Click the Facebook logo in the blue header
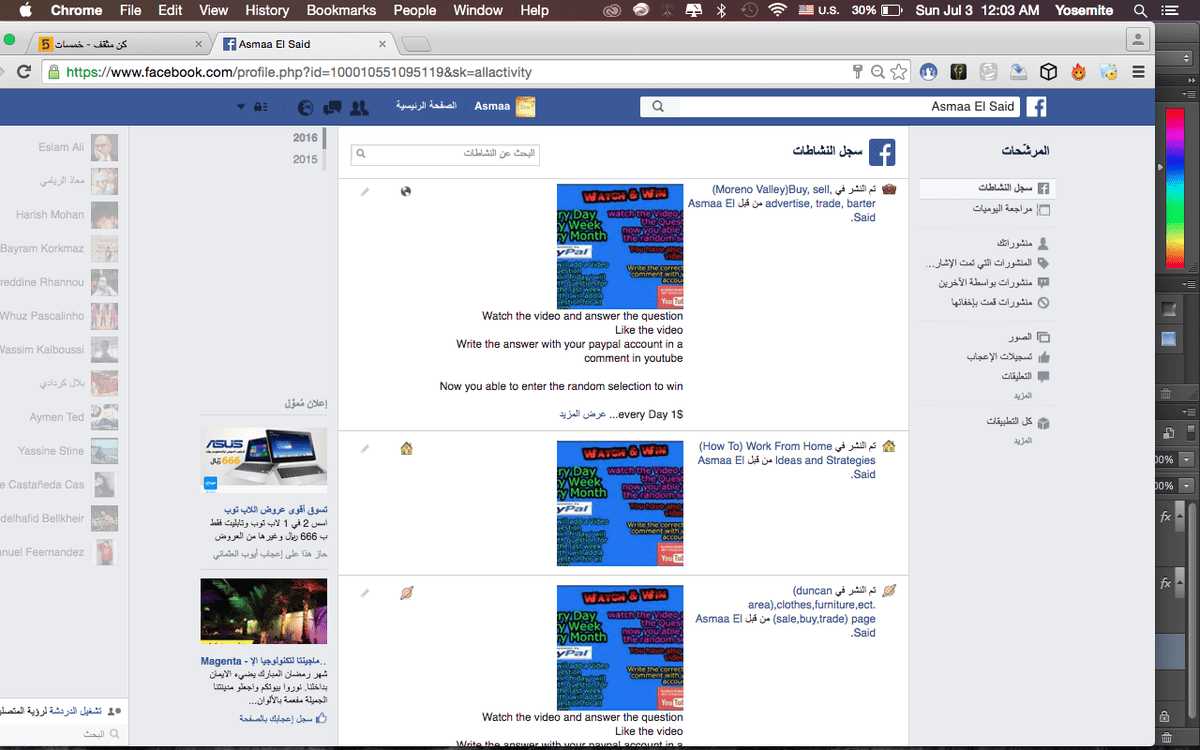Viewport: 1200px width, 750px height. click(x=1037, y=107)
